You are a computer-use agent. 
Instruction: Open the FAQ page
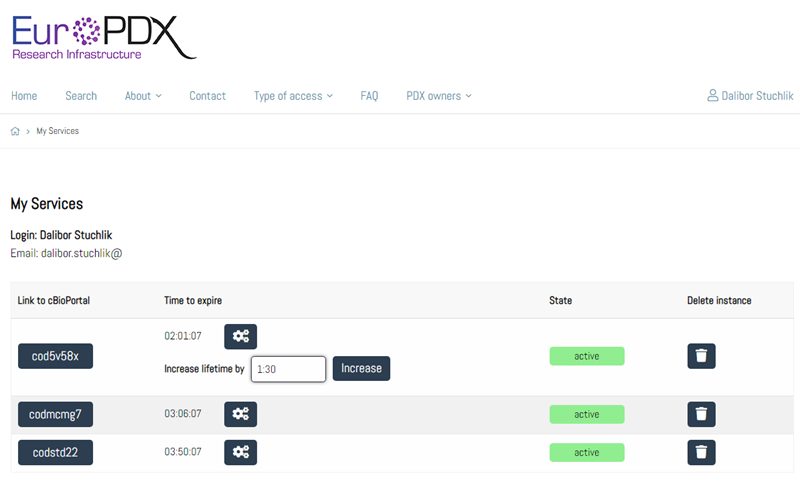coord(369,96)
